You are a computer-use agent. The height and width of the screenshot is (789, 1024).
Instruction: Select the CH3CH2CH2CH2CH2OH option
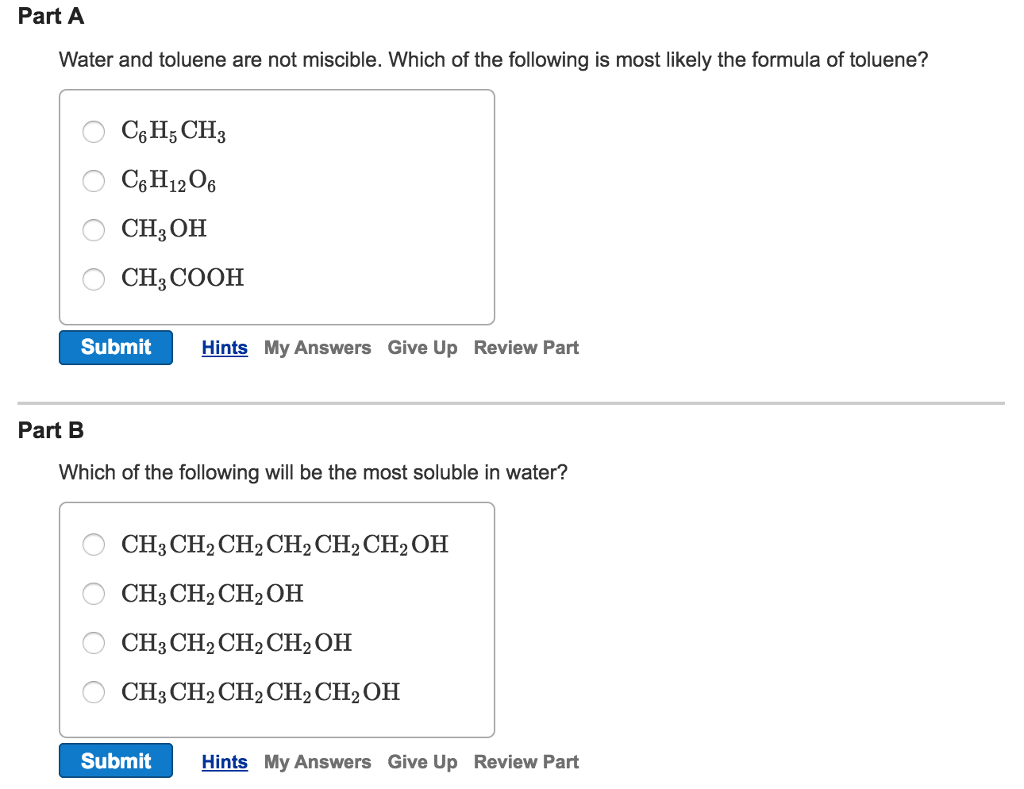coord(93,692)
